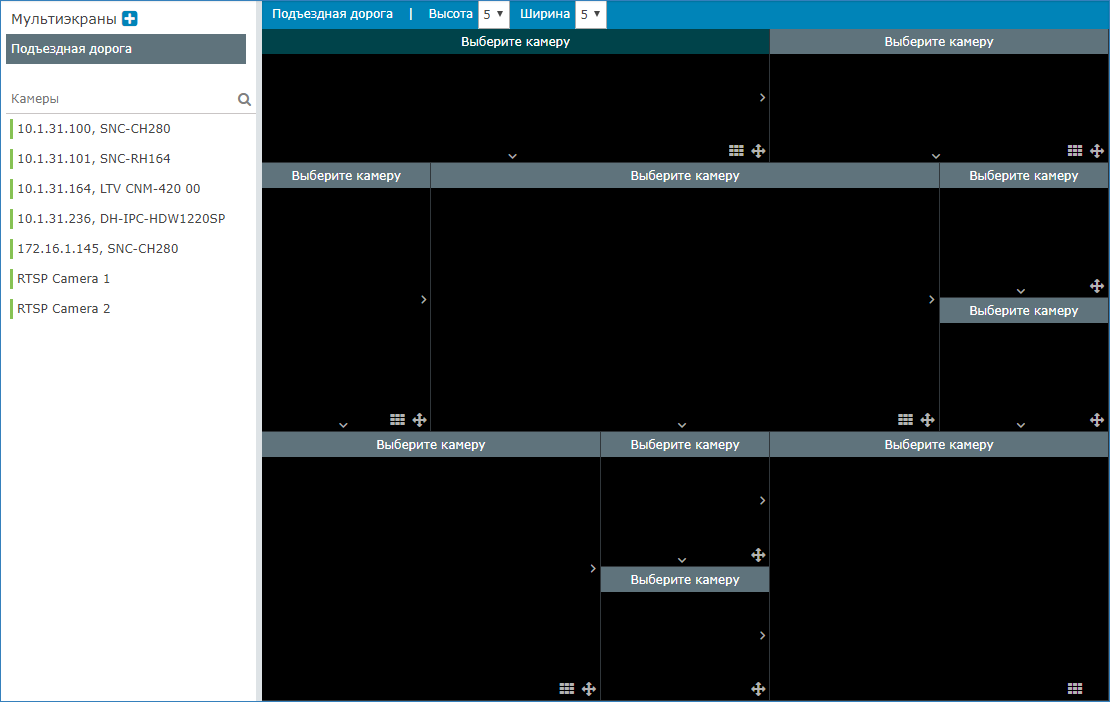Open the Ширина width dropdown
The height and width of the screenshot is (702, 1110).
[590, 15]
